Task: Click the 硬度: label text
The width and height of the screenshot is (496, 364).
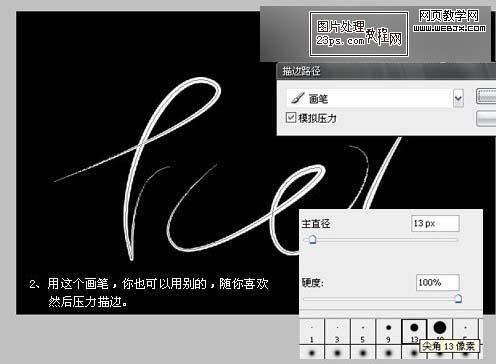Action: click(x=313, y=283)
